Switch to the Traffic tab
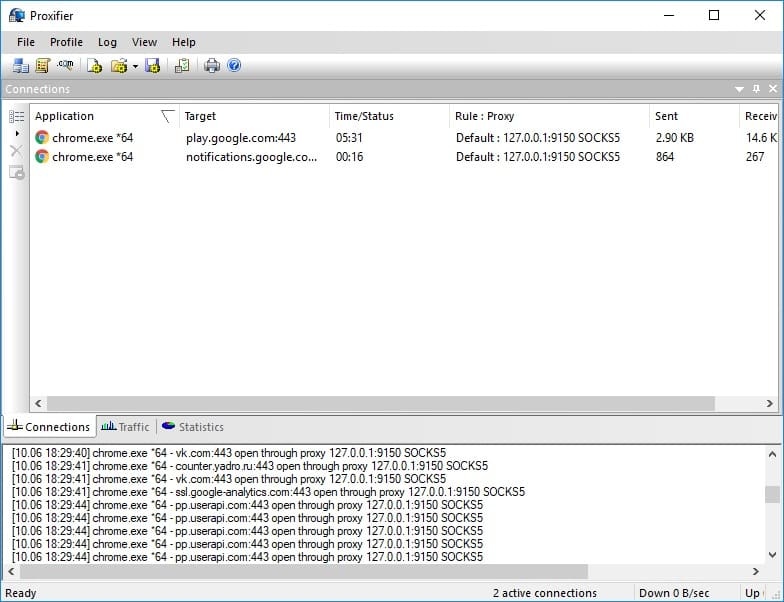 pos(126,427)
